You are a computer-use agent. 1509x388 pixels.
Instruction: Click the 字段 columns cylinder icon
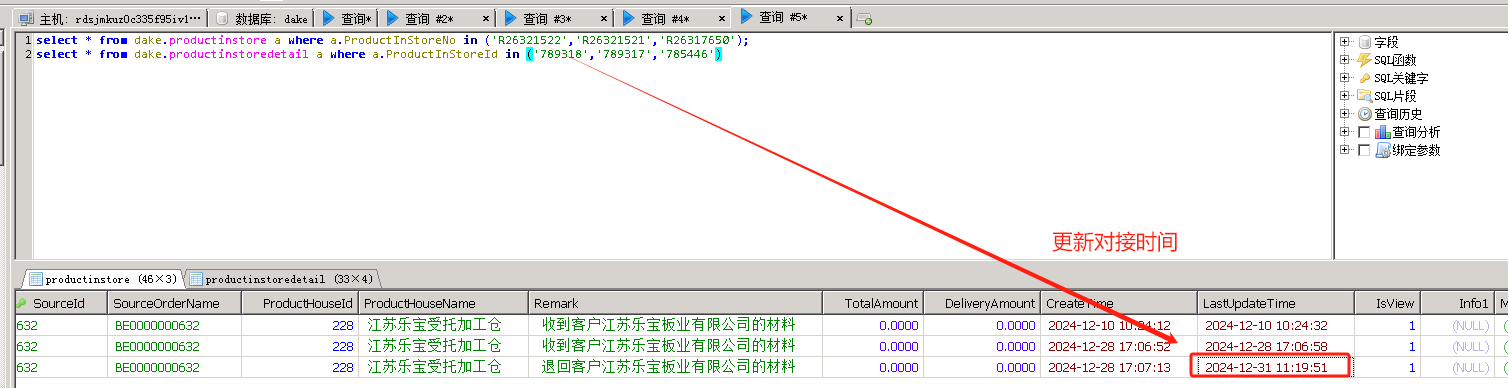pyautogui.click(x=1365, y=42)
